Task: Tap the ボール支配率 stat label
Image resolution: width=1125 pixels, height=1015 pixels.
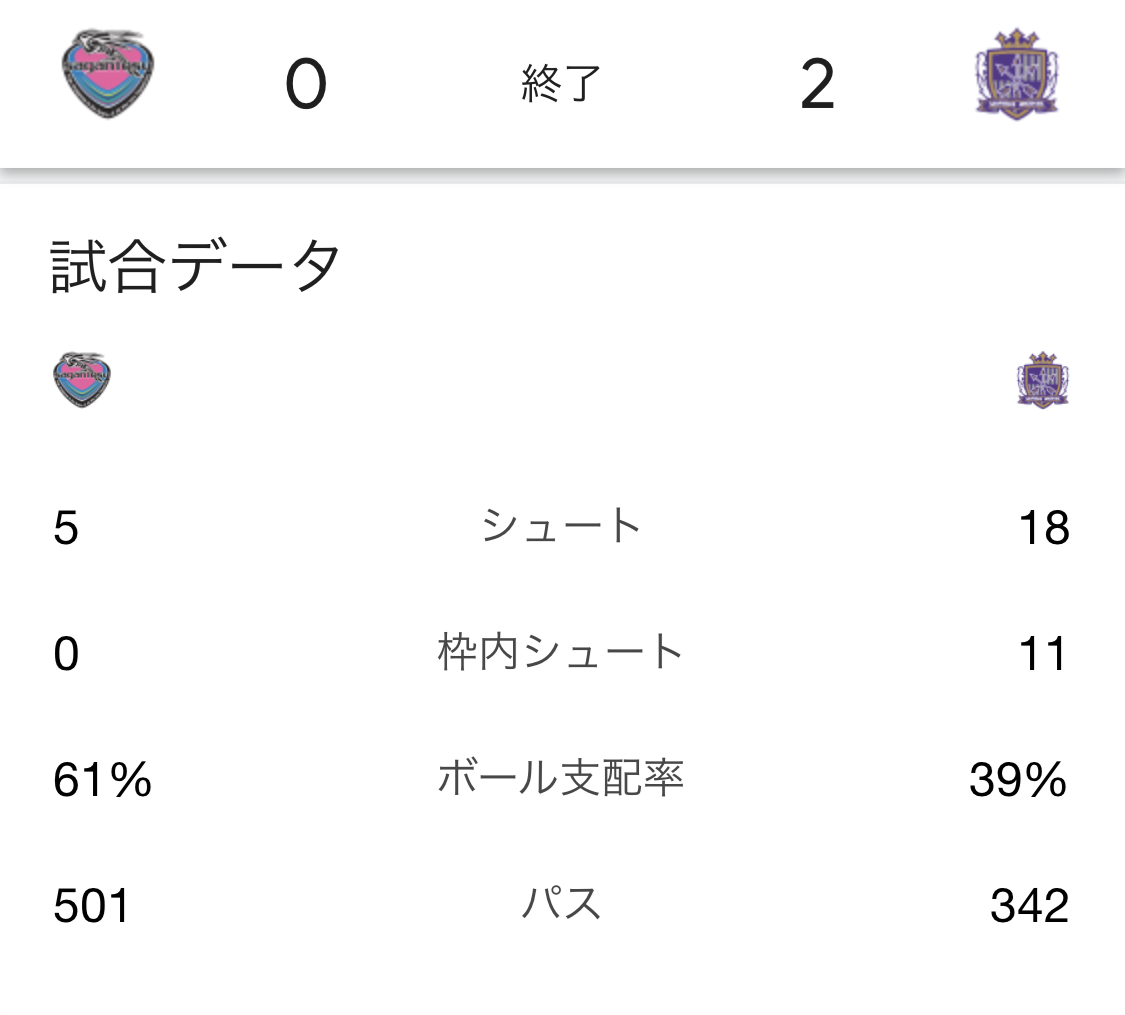Action: (561, 779)
